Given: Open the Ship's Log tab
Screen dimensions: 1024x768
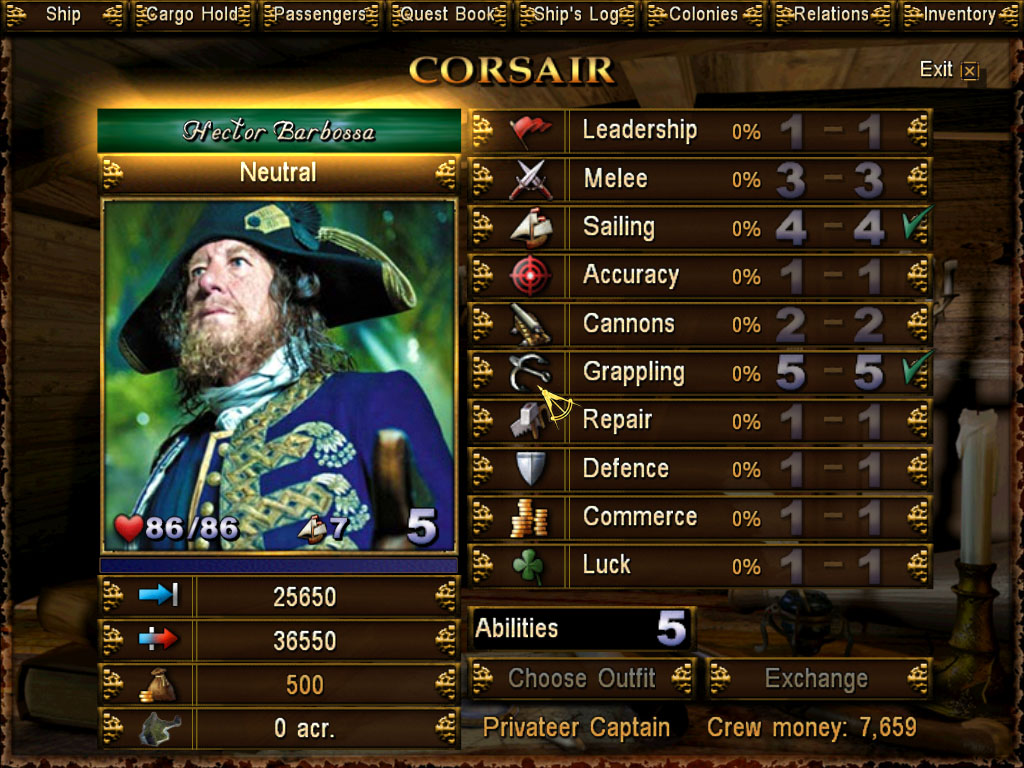Looking at the screenshot, I should coord(576,15).
